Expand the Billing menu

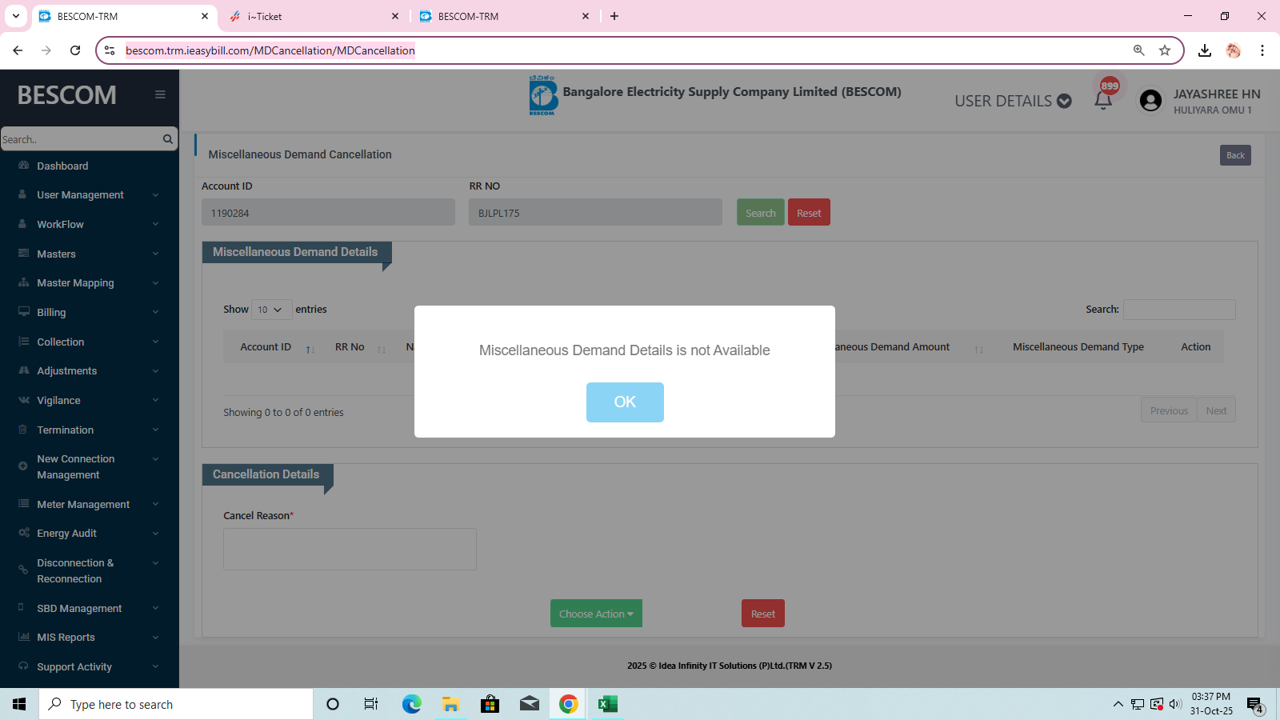[x=89, y=312]
